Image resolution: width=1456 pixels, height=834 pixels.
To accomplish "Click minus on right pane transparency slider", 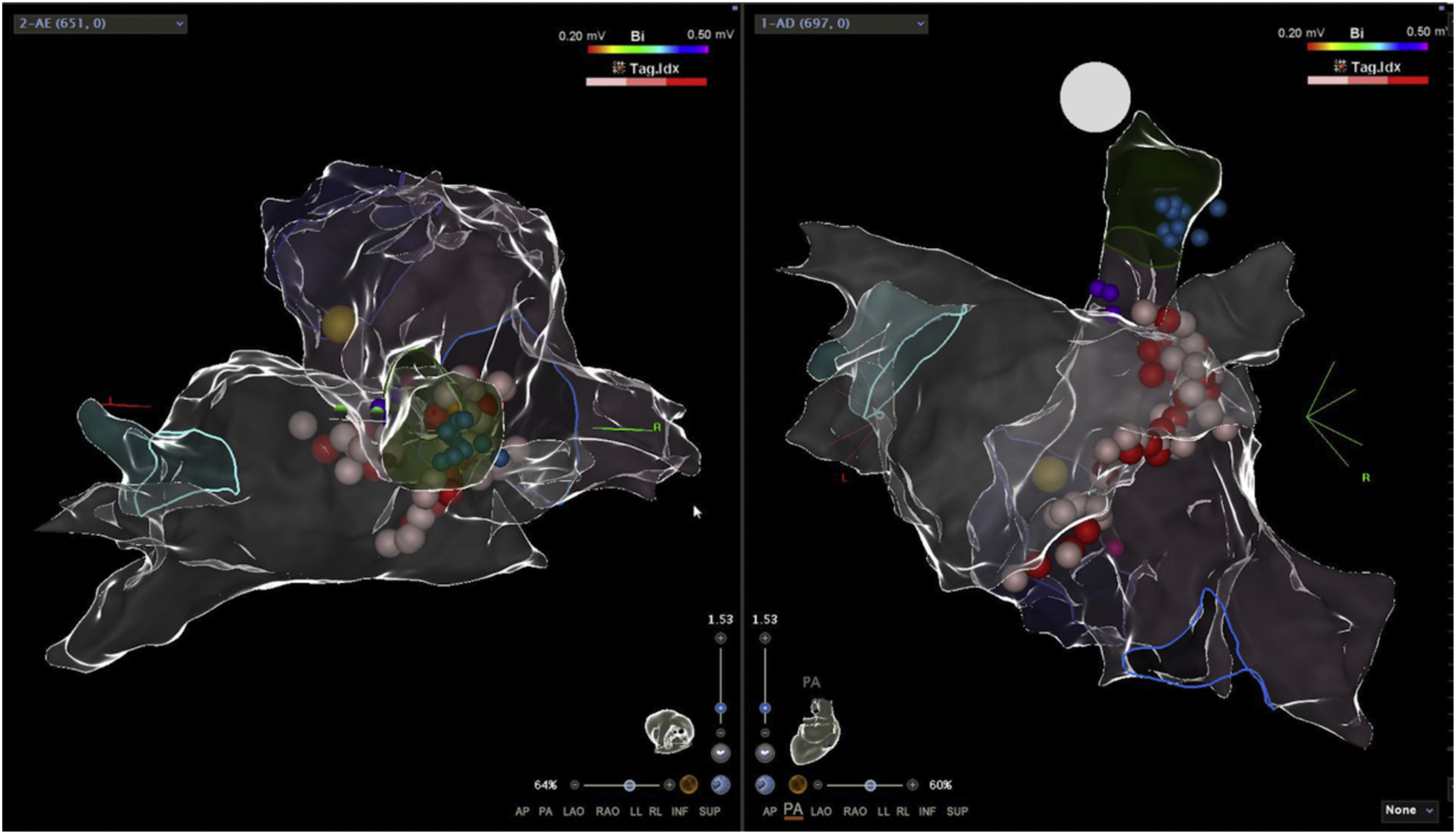I will point(818,785).
